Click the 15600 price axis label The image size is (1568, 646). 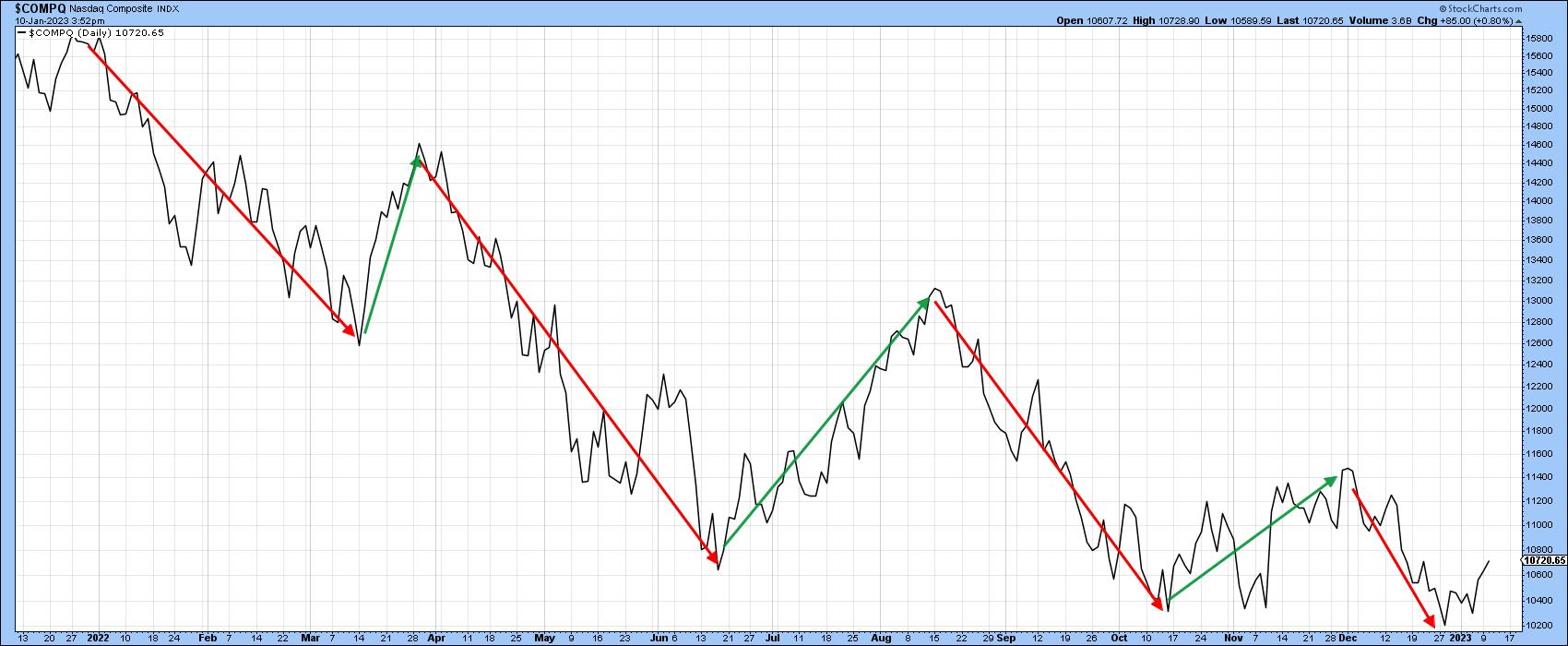pyautogui.click(x=1539, y=55)
